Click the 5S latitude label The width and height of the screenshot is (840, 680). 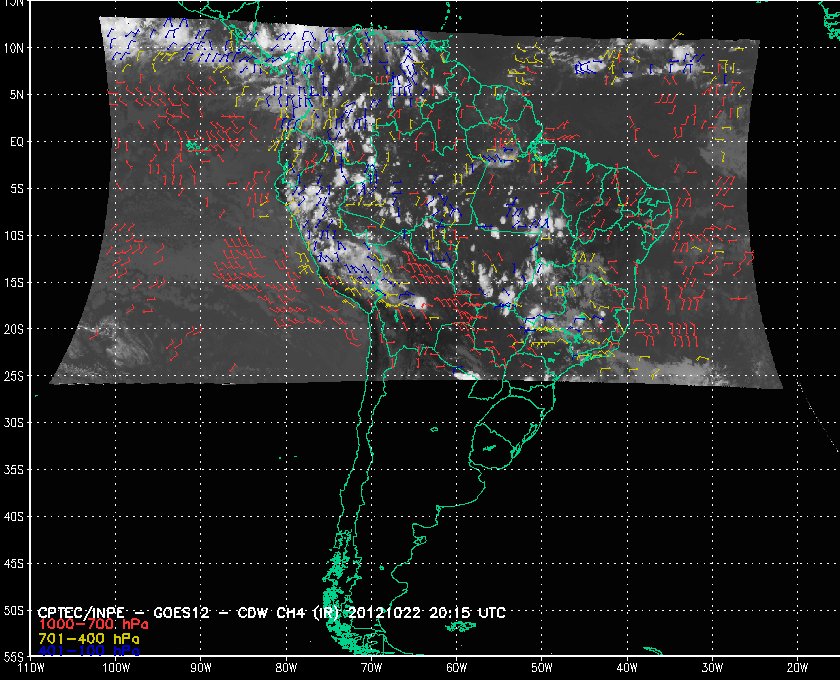click(17, 189)
